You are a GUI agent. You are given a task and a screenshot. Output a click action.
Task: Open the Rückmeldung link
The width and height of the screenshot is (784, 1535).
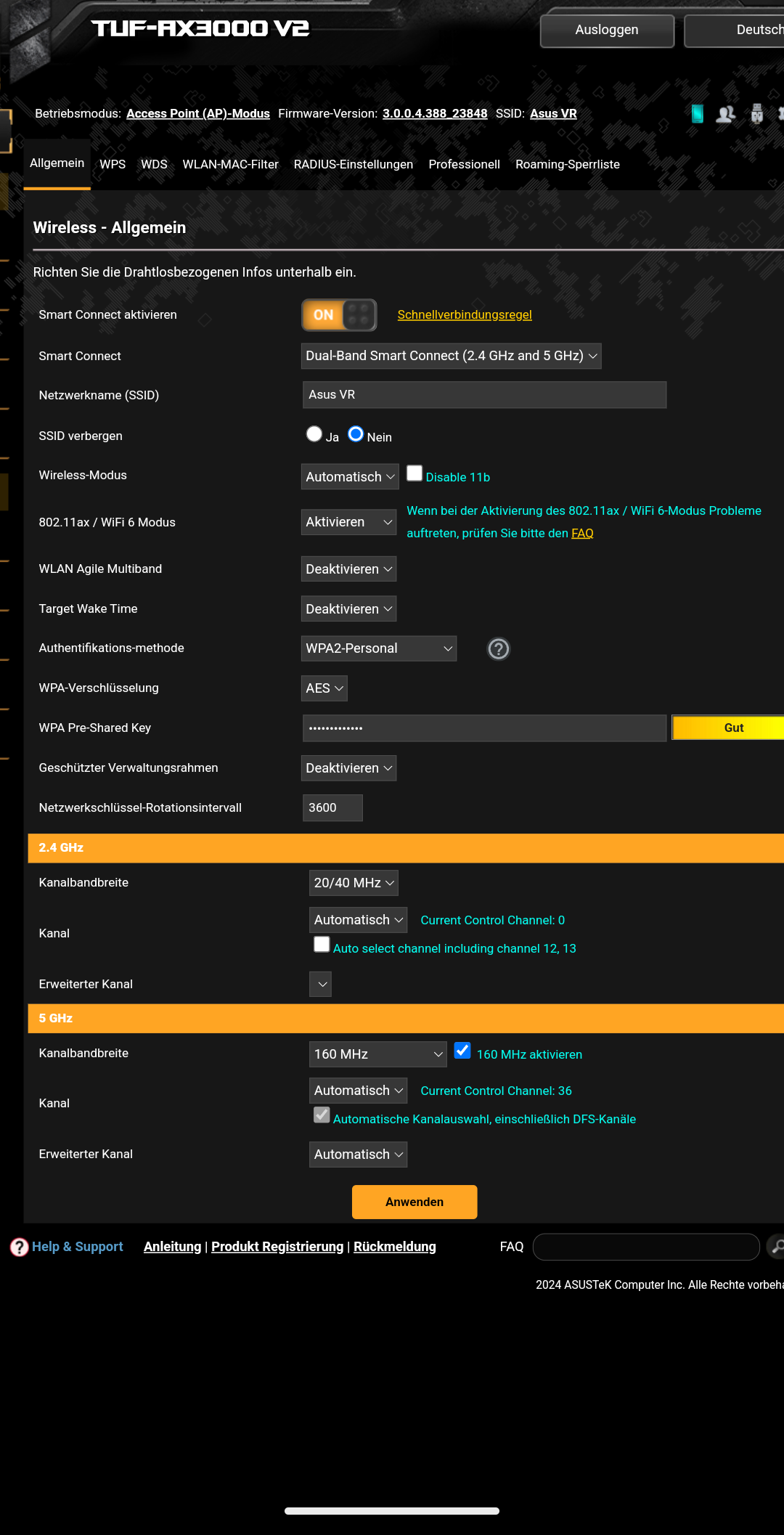click(x=395, y=1247)
